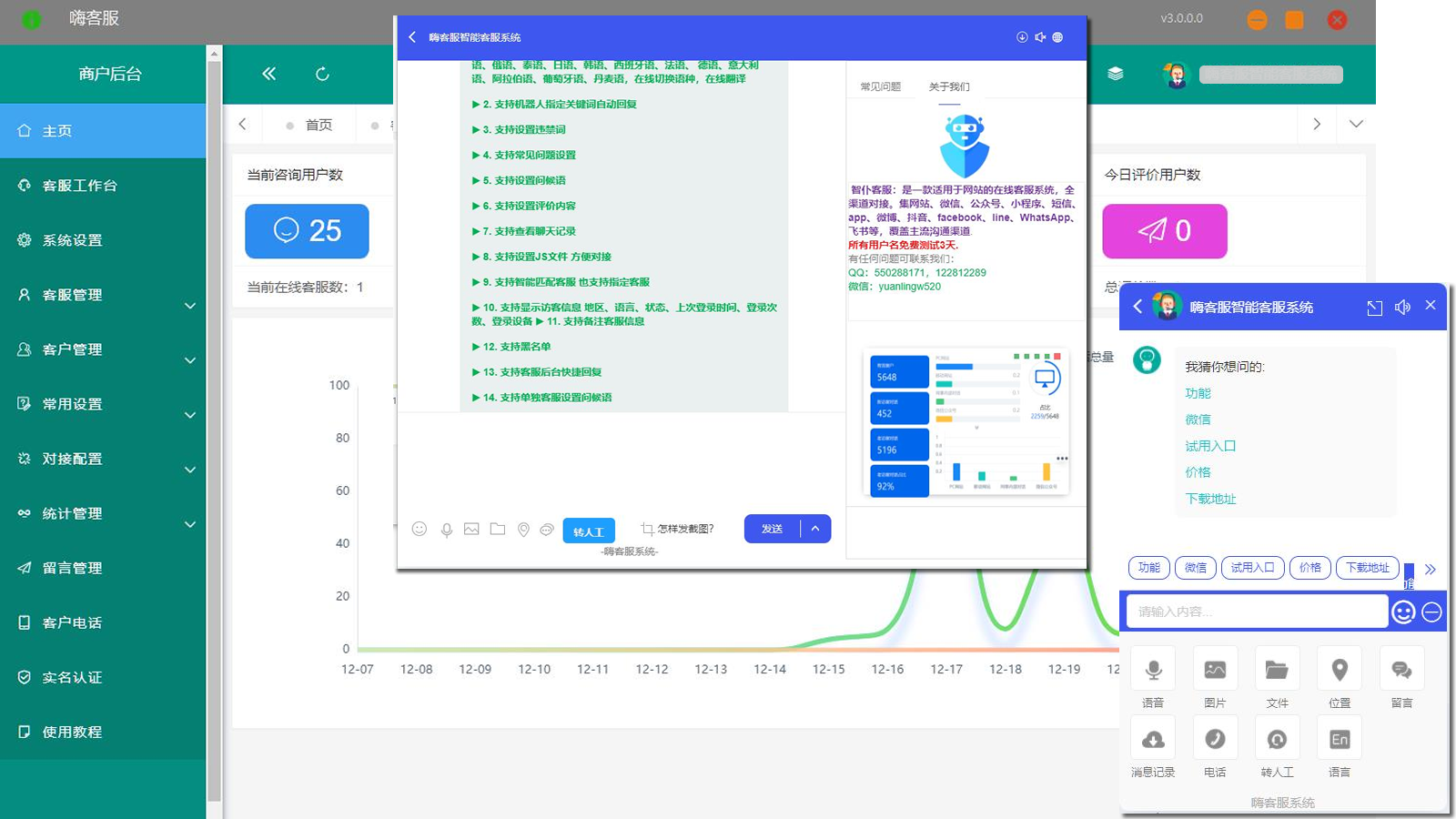Open the page tabs dropdown chevron
The height and width of the screenshot is (819, 1456).
[1356, 124]
